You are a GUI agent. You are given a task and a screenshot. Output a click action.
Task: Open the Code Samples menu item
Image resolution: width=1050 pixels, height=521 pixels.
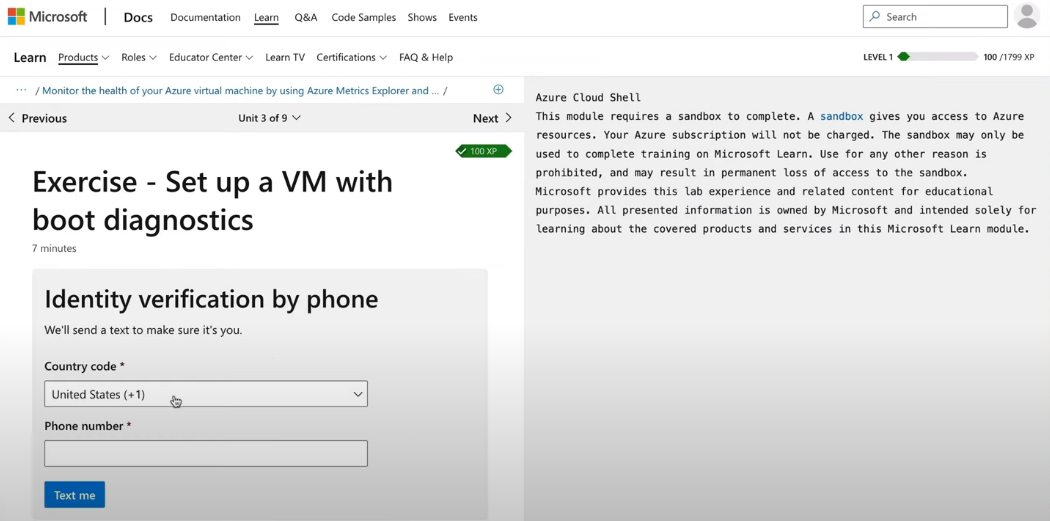[x=363, y=17]
